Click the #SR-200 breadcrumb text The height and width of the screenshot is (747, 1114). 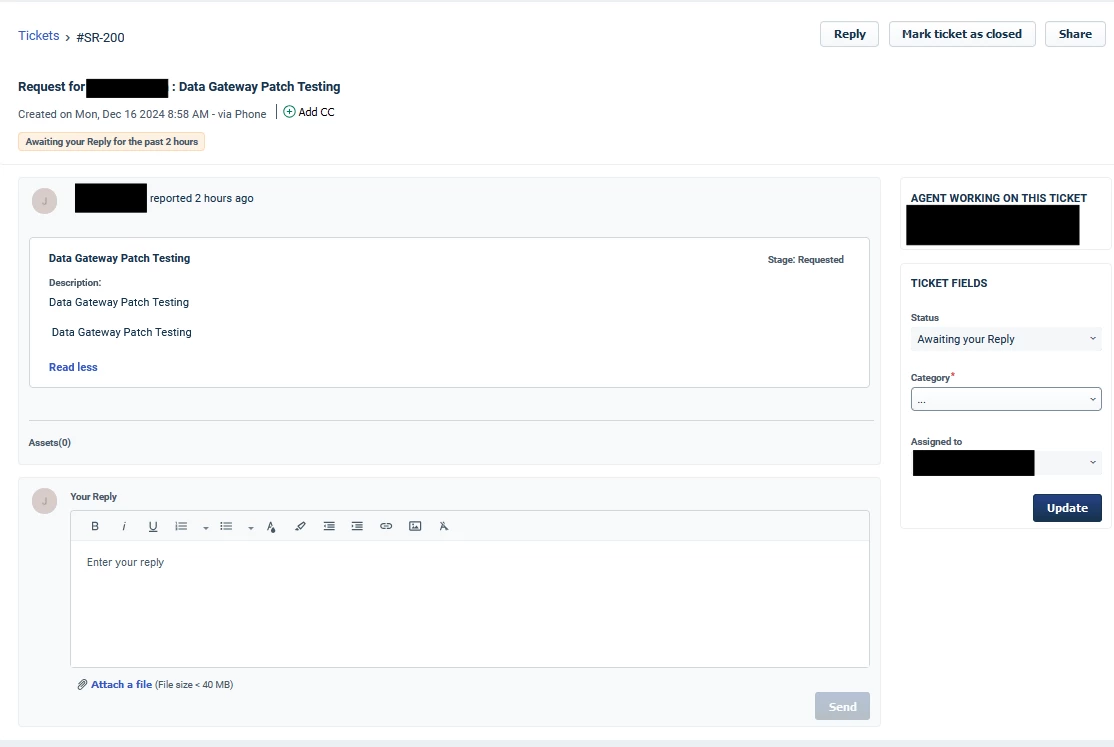[x=100, y=38]
